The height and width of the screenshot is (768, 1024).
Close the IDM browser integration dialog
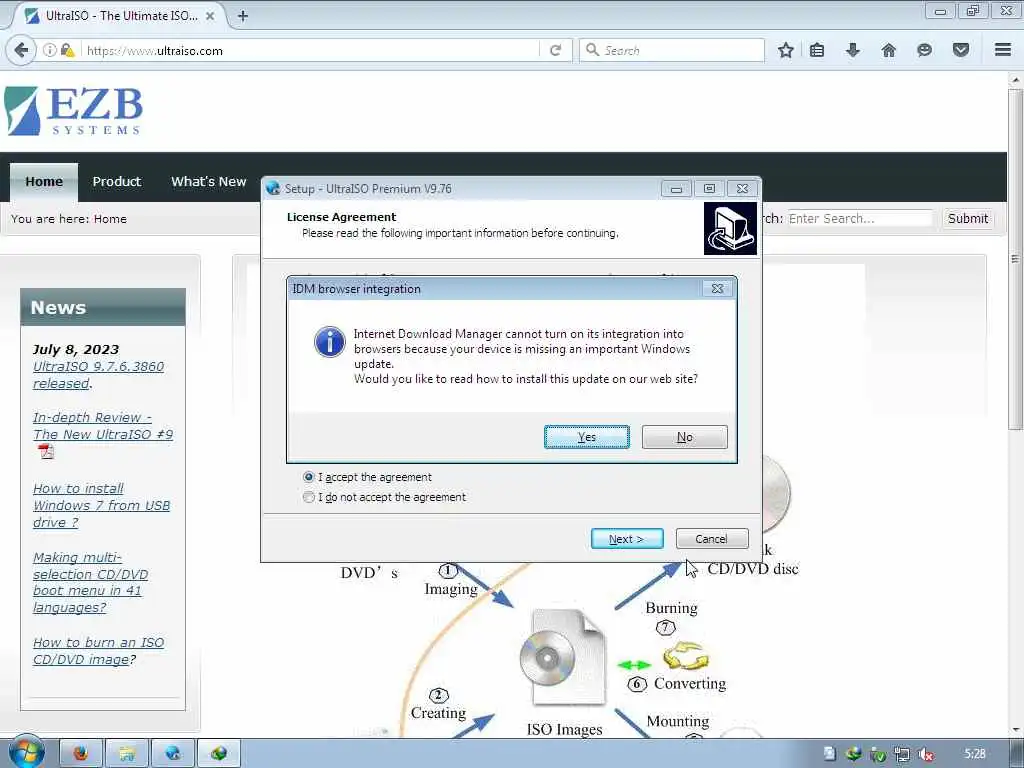pos(717,289)
